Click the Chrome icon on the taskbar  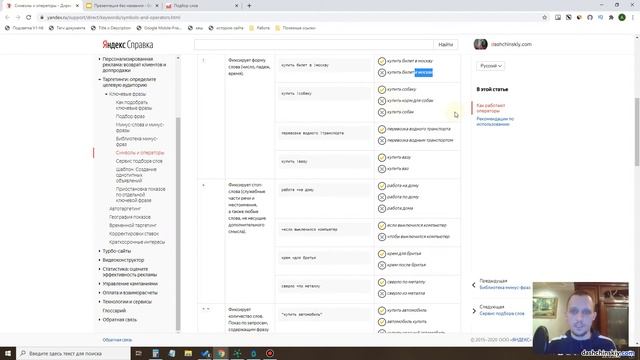221,353
